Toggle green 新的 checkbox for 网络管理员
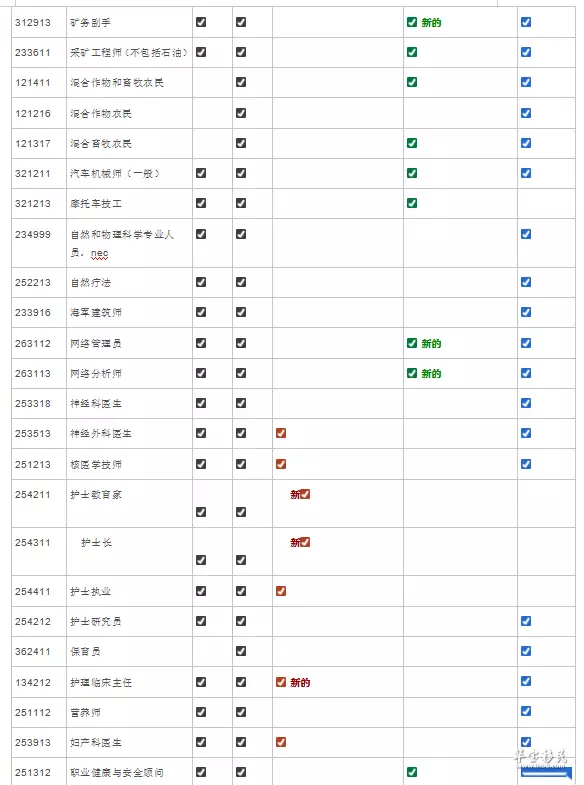584x785 pixels. coord(412,343)
